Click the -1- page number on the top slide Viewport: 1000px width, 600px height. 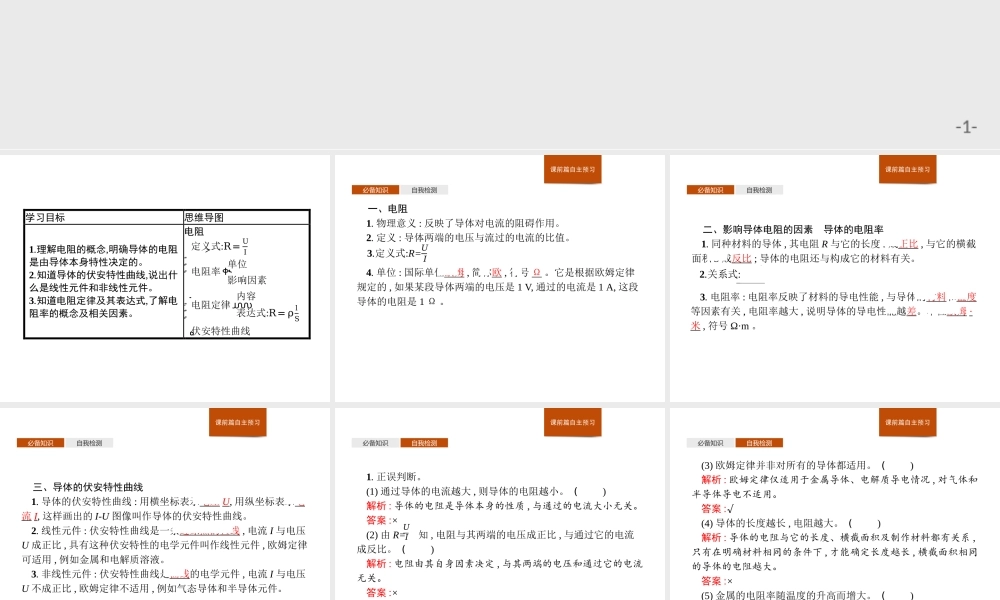coord(965,127)
